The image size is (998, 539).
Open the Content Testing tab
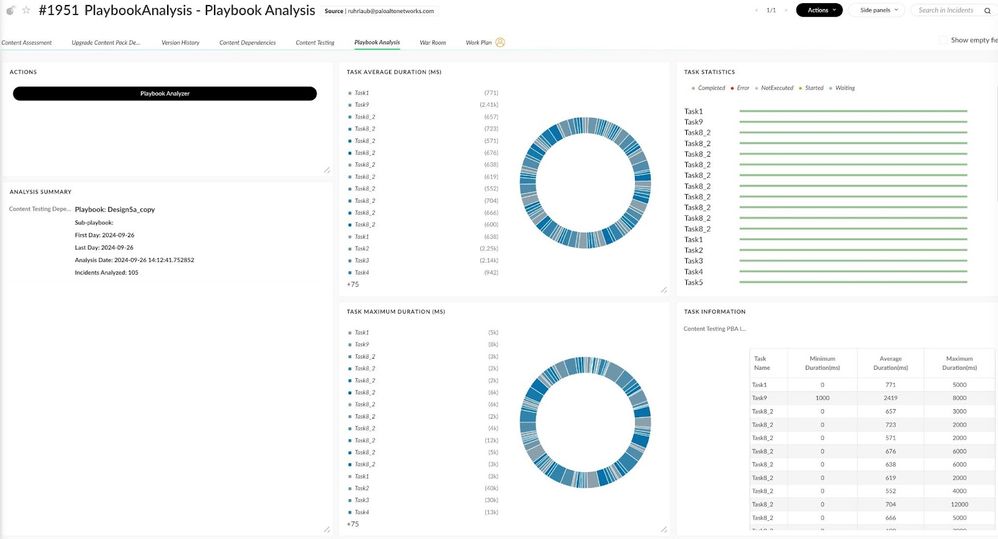tap(315, 43)
